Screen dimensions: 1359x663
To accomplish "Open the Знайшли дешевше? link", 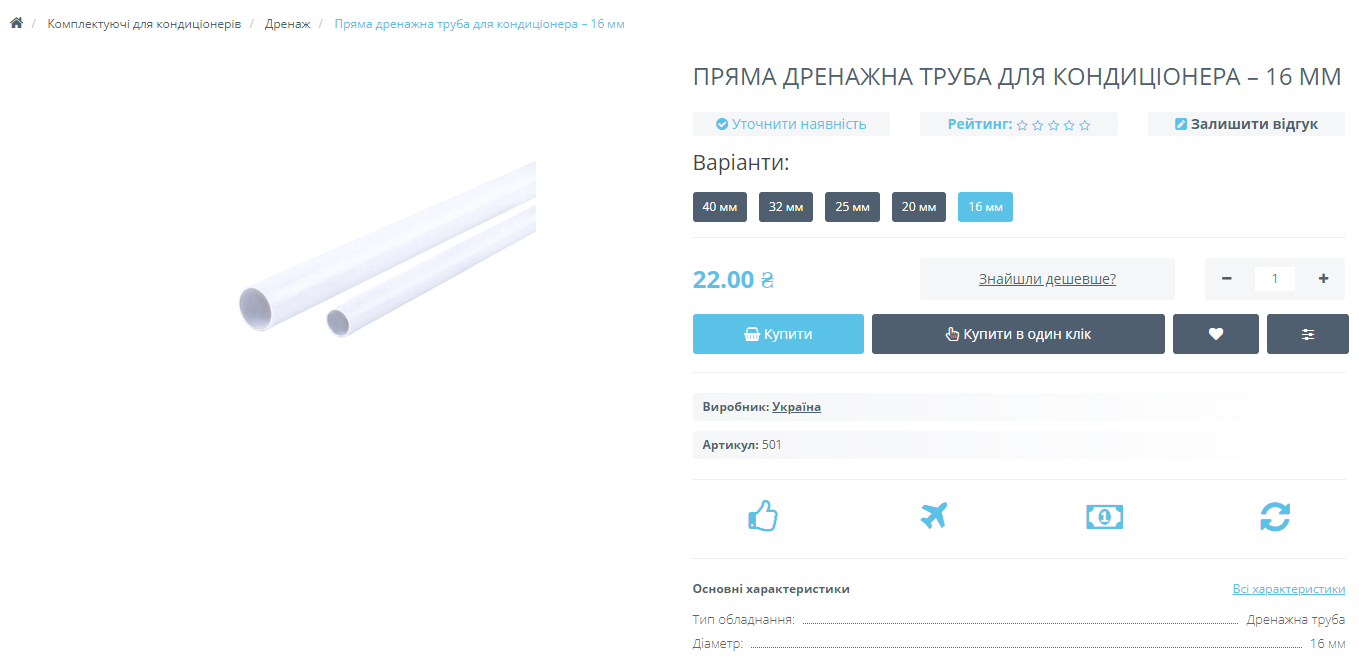I will pos(1047,279).
